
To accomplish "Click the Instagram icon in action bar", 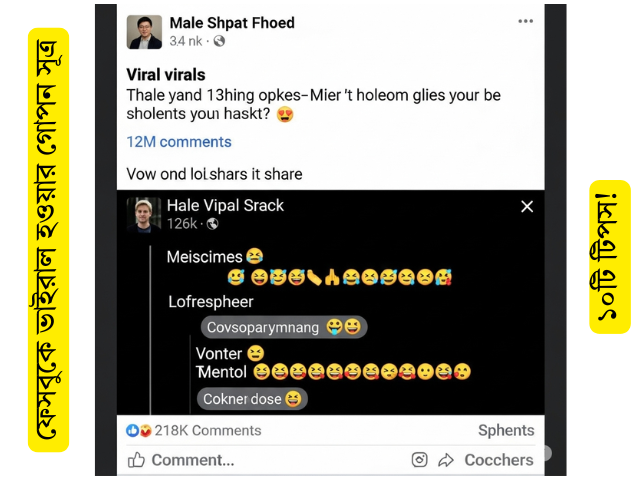I will point(420,460).
